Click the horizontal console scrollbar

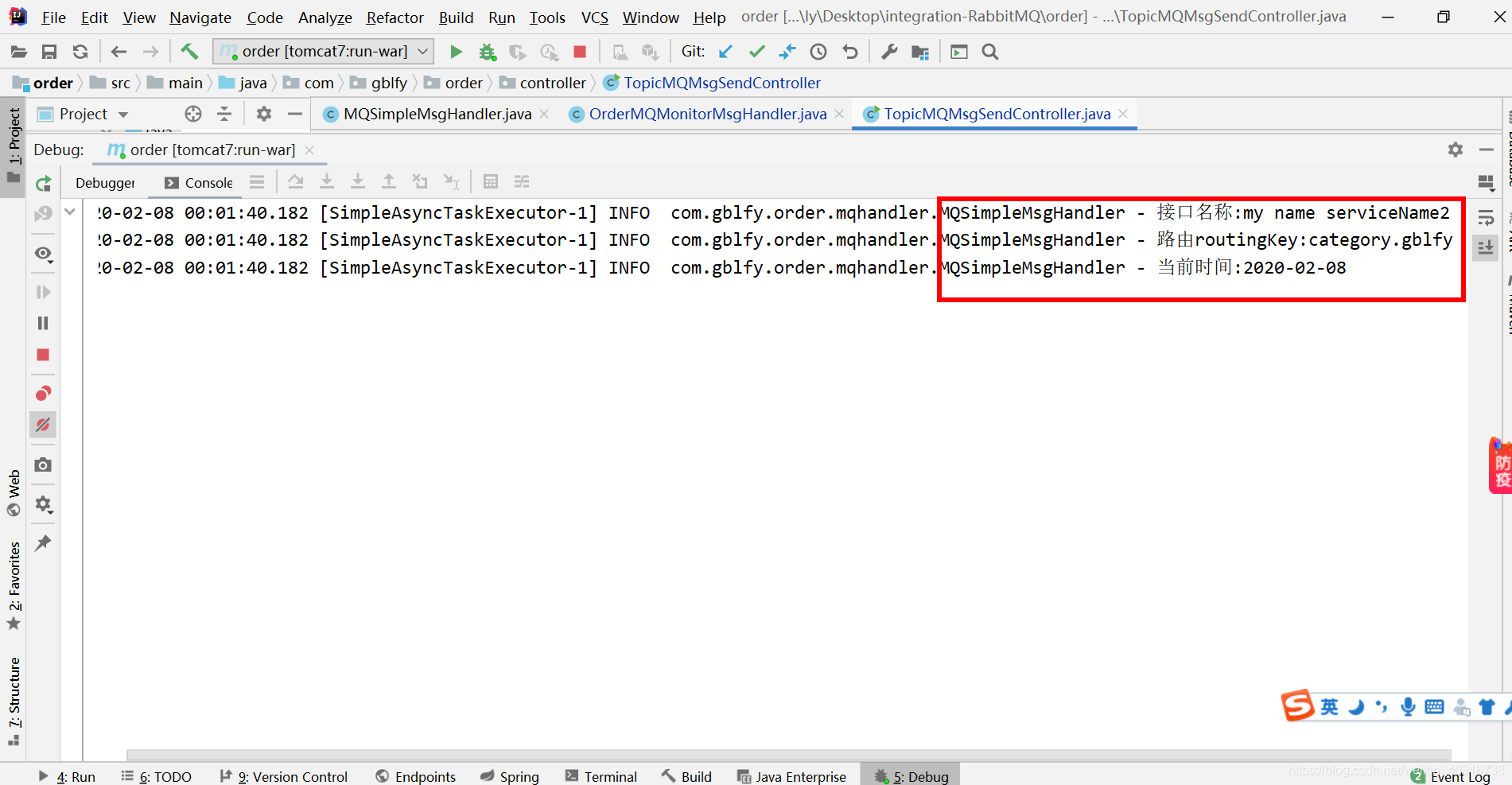(x=788, y=754)
